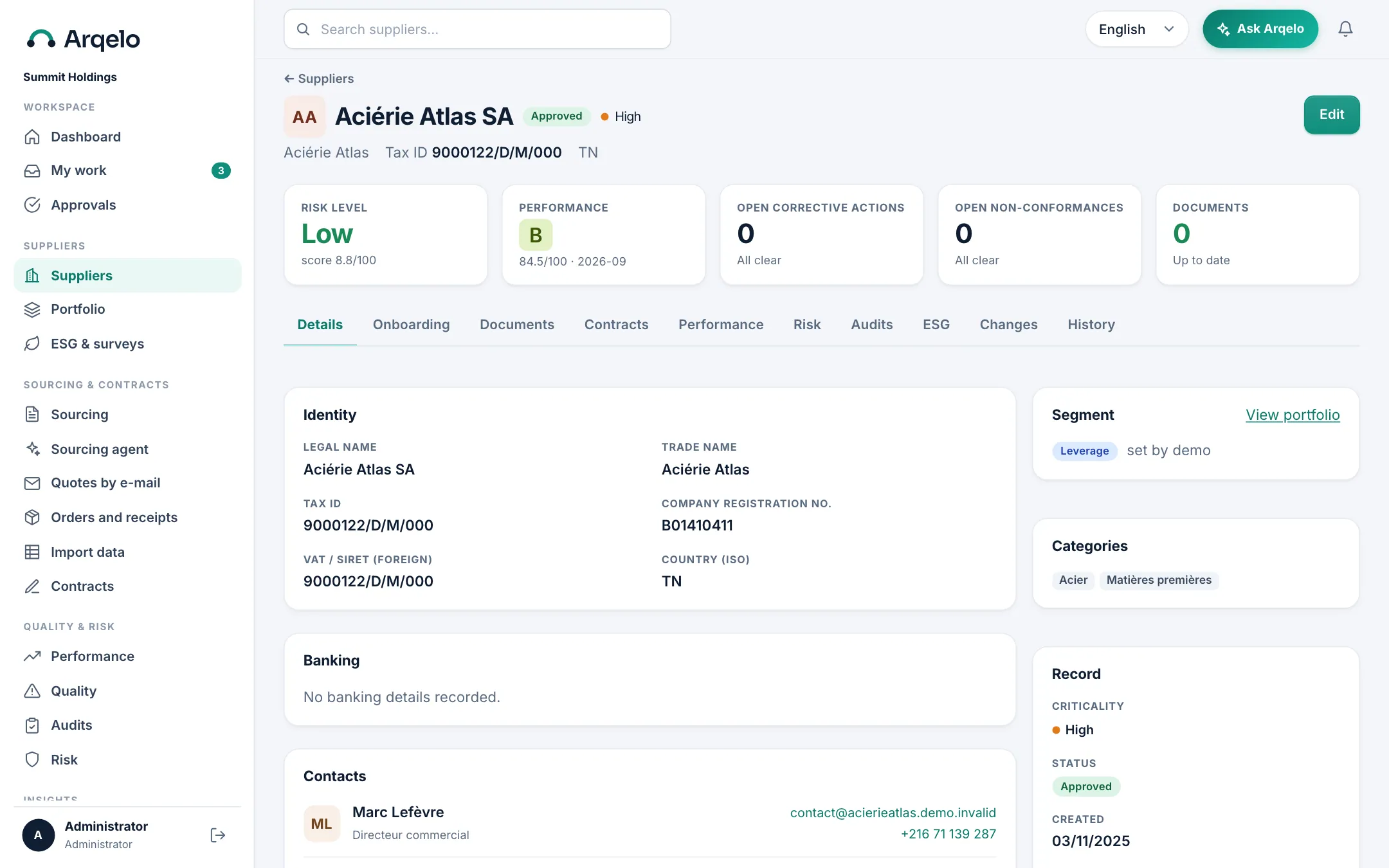Click the Summit Holdings workspace name
1389x868 pixels.
pos(70,77)
